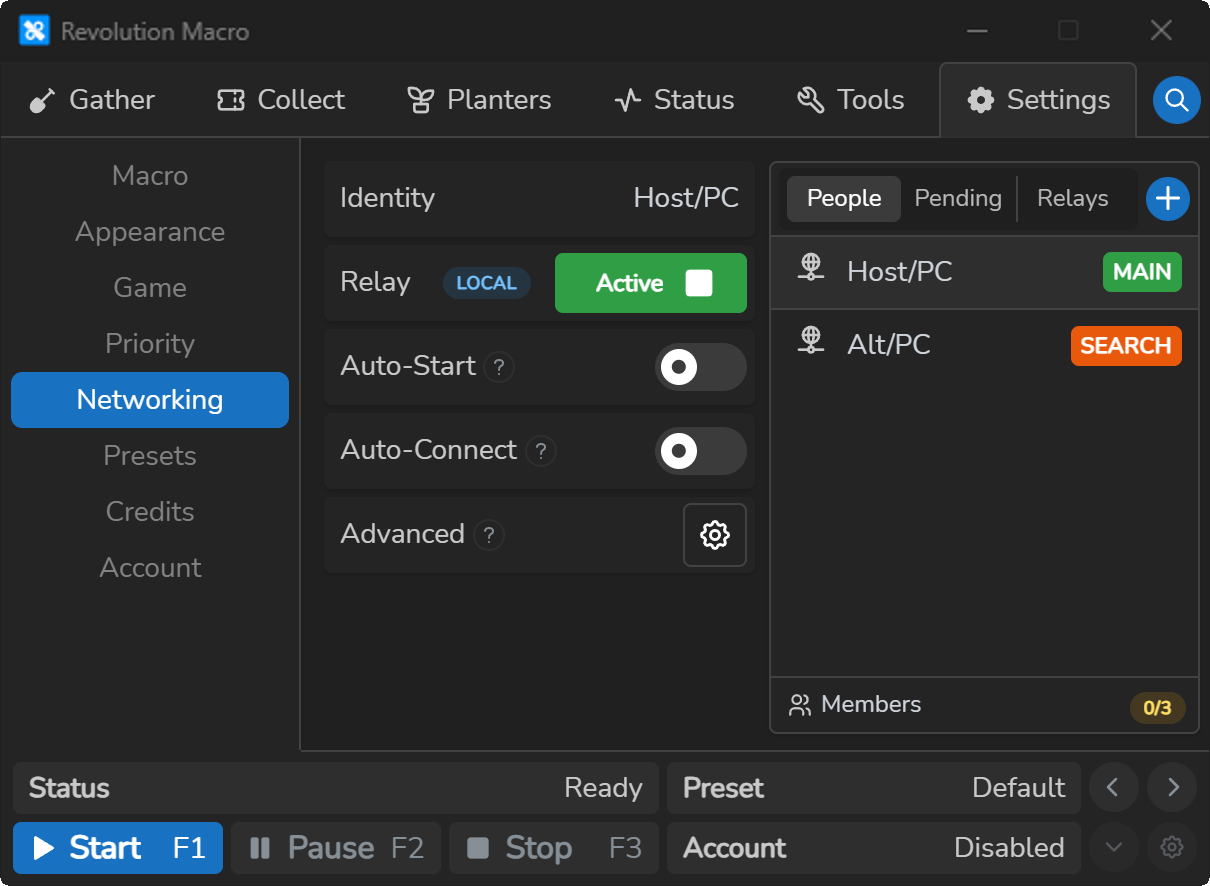Toggle the Auto-Connect switch
The image size is (1210, 886).
point(701,451)
